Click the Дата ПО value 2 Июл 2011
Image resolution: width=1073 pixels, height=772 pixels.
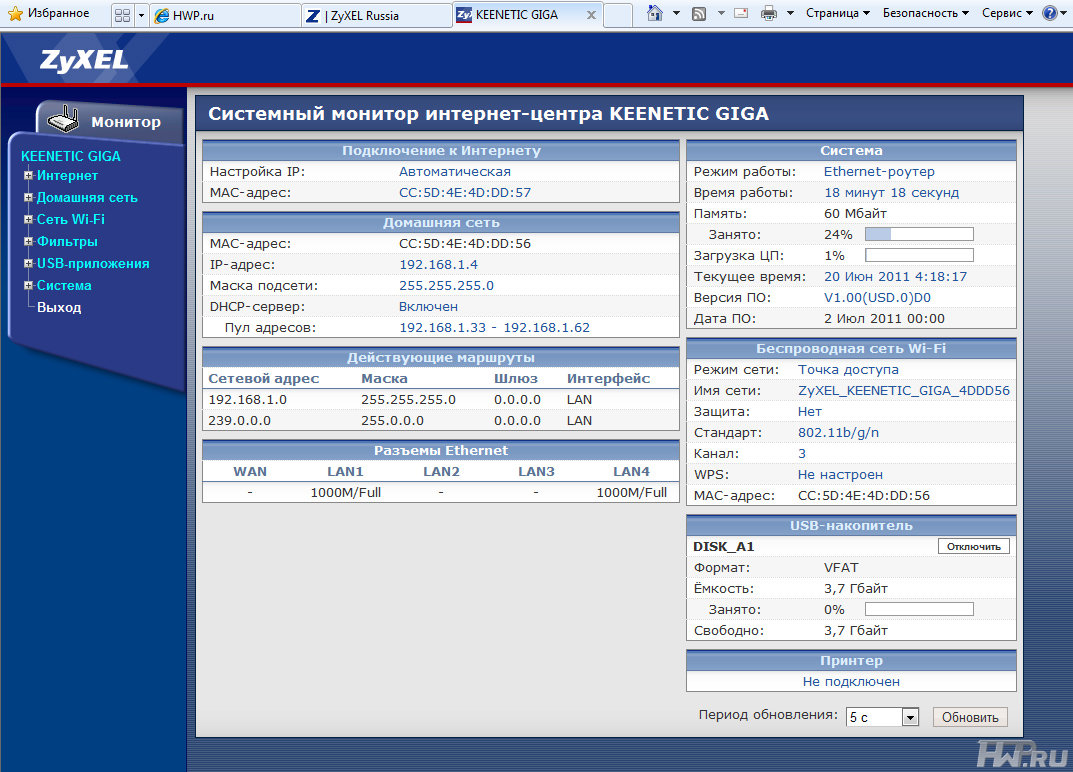[x=884, y=319]
